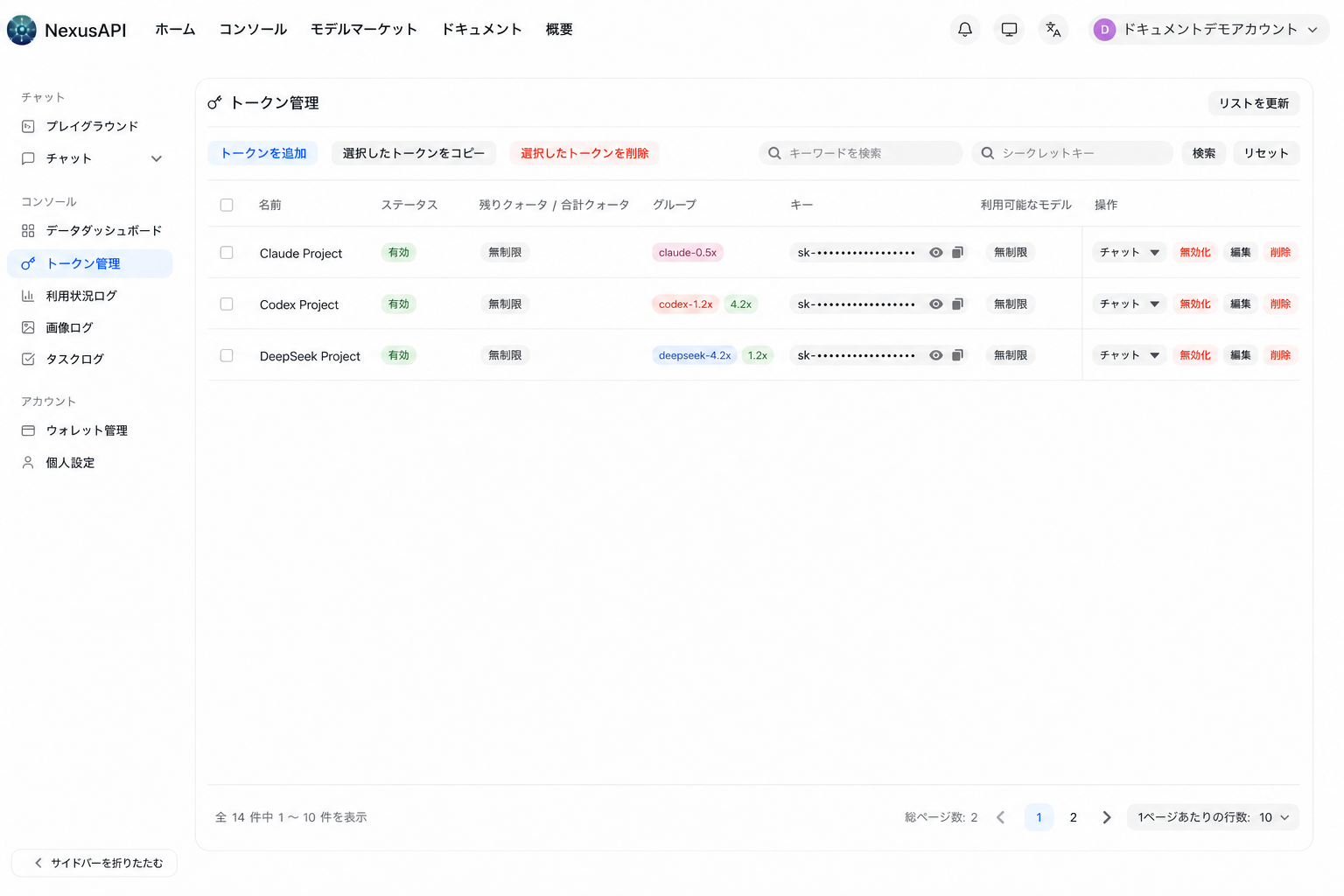
Task: Disable the Claude Project token via 無効化
Action: (1195, 253)
